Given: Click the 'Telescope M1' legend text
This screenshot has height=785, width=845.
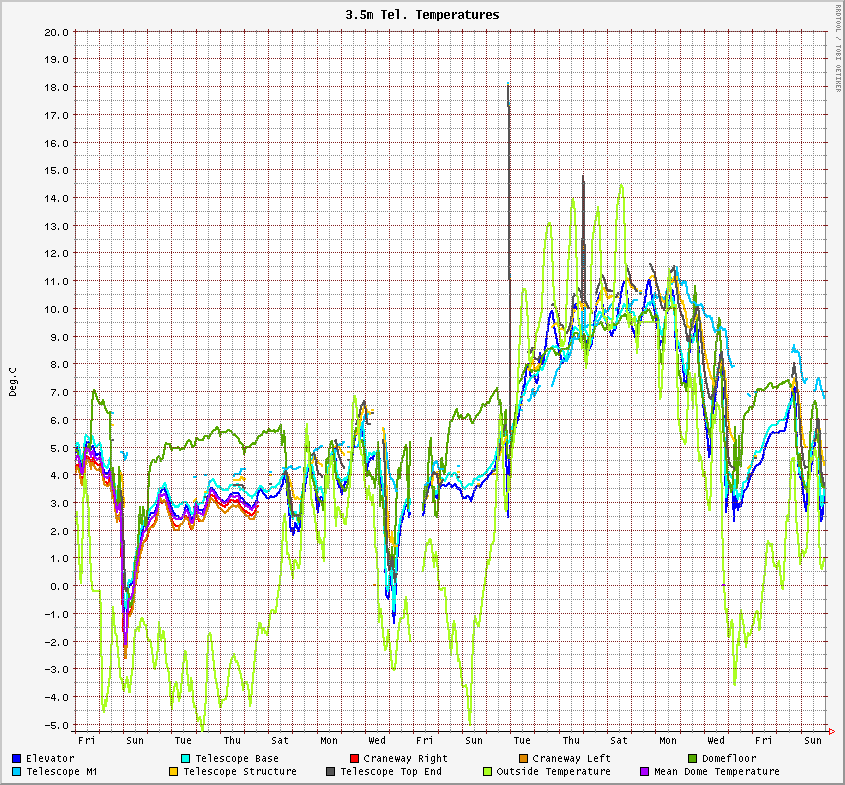Looking at the screenshot, I should (x=61, y=772).
